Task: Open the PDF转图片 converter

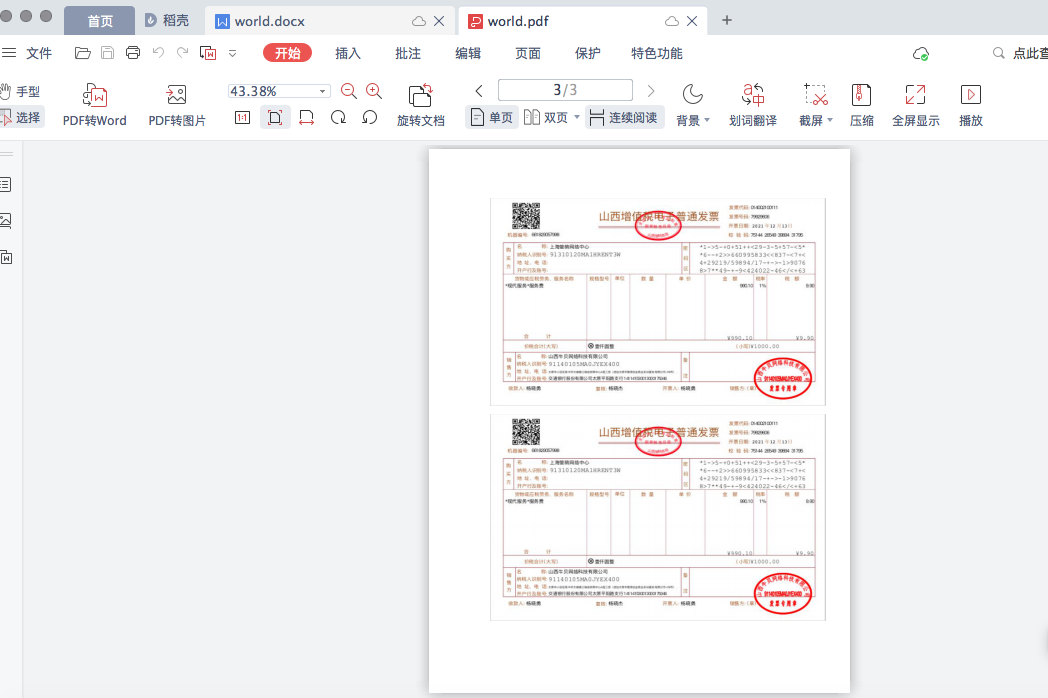Action: [177, 103]
